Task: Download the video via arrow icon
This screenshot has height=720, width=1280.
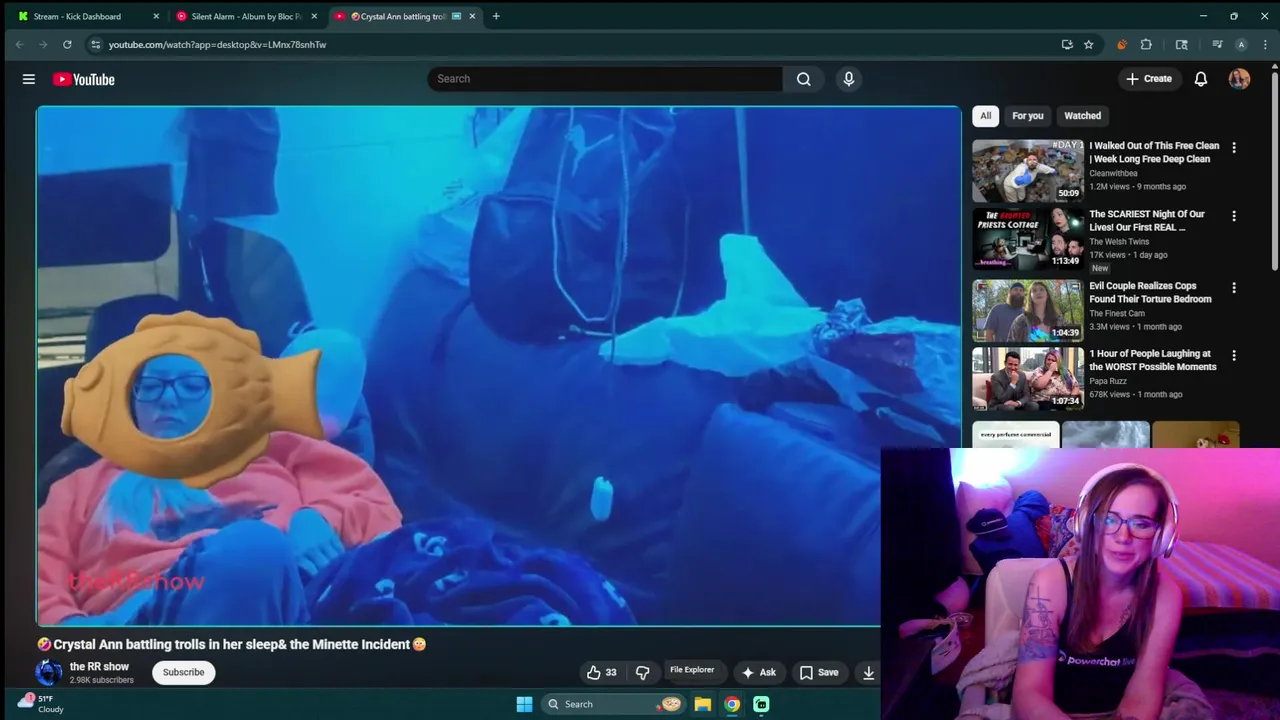Action: point(869,672)
